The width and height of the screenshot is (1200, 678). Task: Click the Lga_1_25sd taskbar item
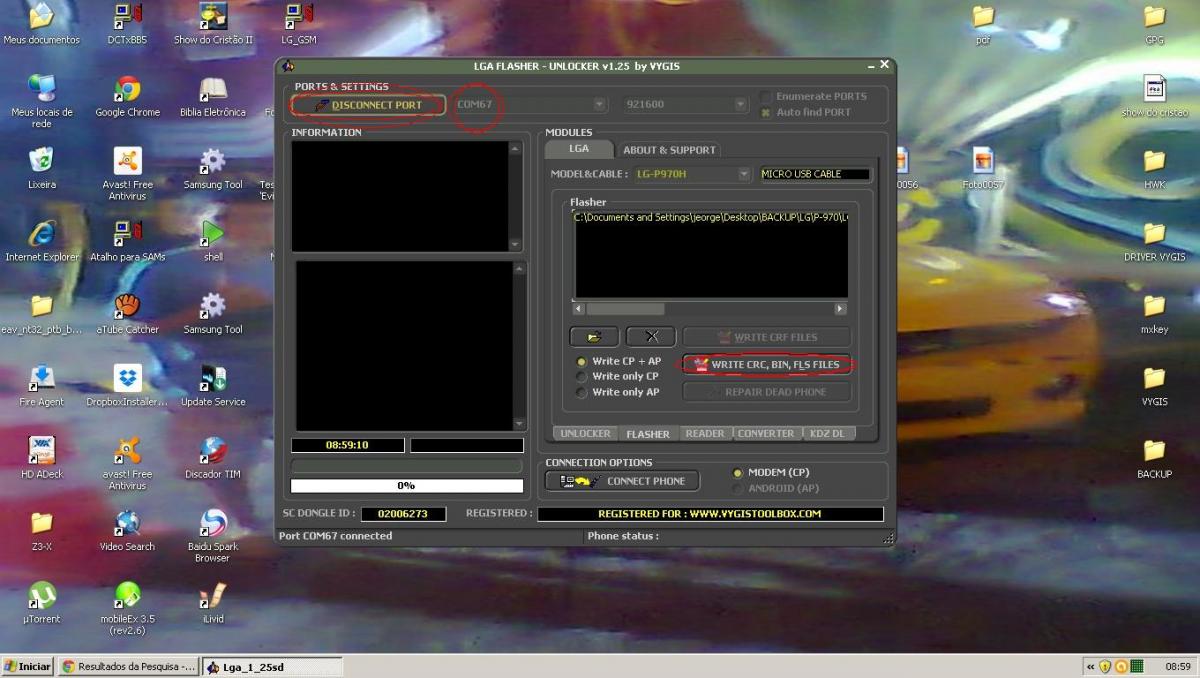(x=272, y=666)
